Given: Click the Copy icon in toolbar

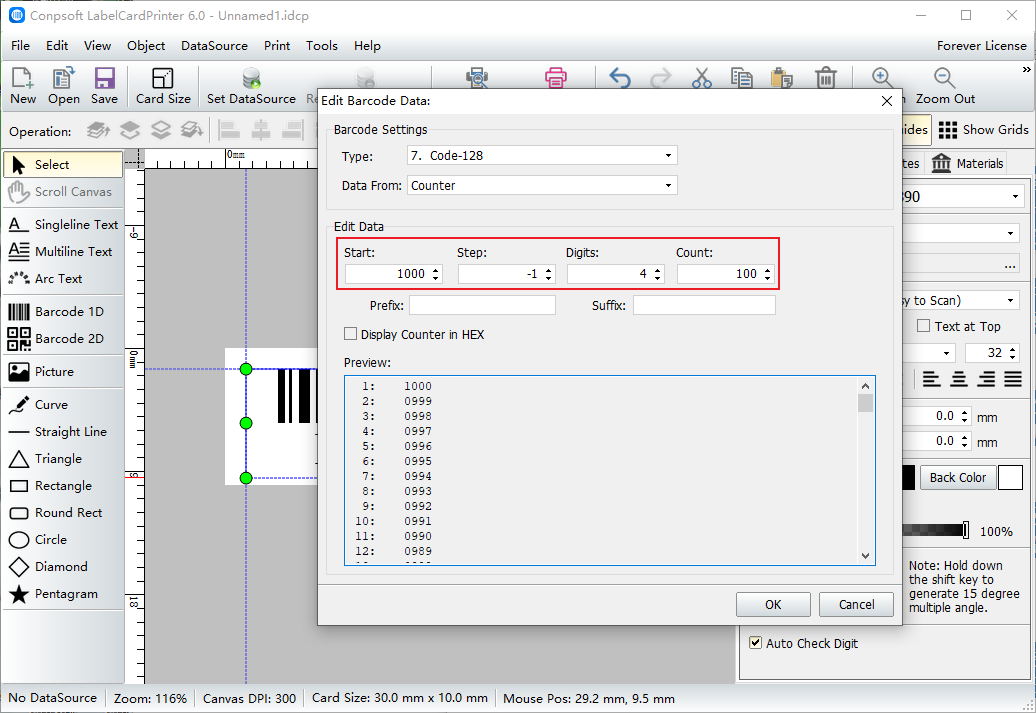Looking at the screenshot, I should pyautogui.click(x=741, y=78).
